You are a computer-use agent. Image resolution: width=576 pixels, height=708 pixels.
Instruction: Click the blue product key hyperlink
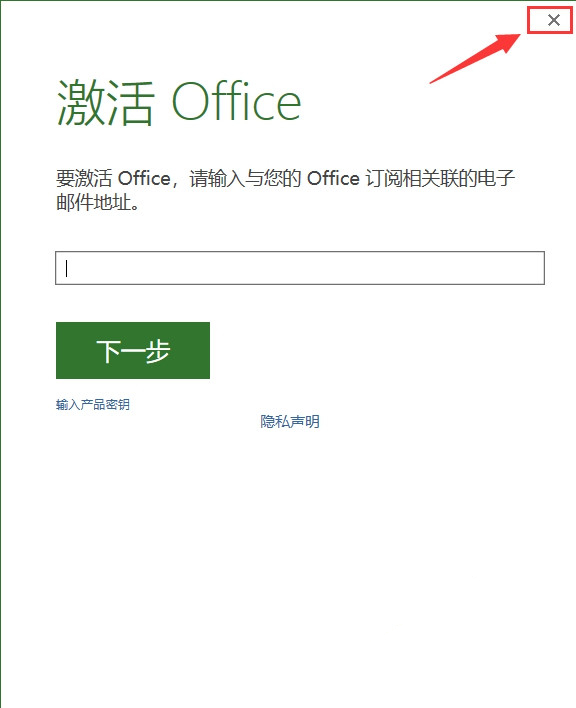93,404
